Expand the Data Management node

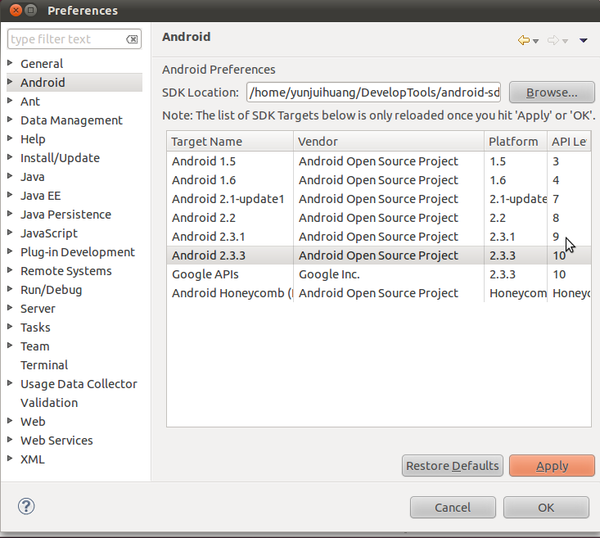click(x=10, y=119)
